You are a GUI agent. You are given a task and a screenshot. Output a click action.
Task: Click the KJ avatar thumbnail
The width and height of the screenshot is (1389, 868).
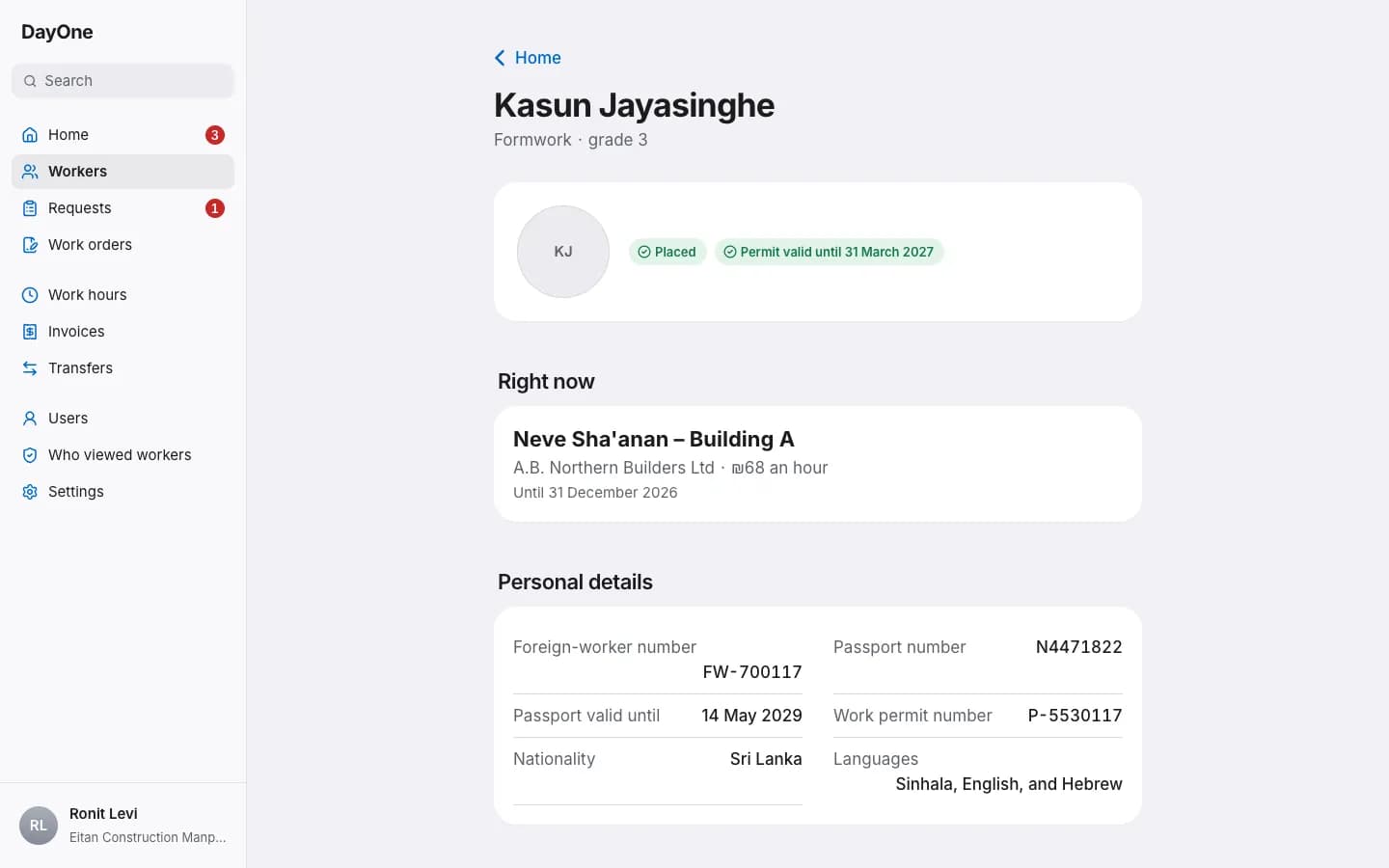[x=563, y=252]
